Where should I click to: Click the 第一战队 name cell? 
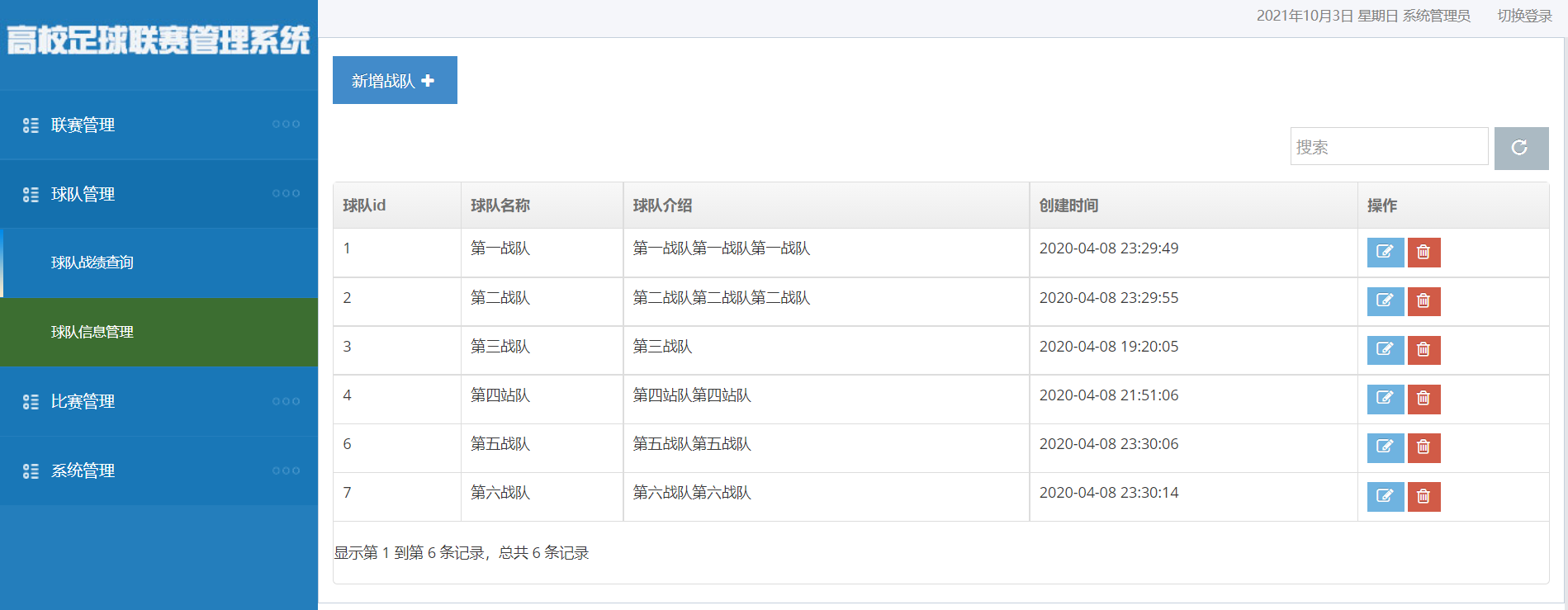542,253
